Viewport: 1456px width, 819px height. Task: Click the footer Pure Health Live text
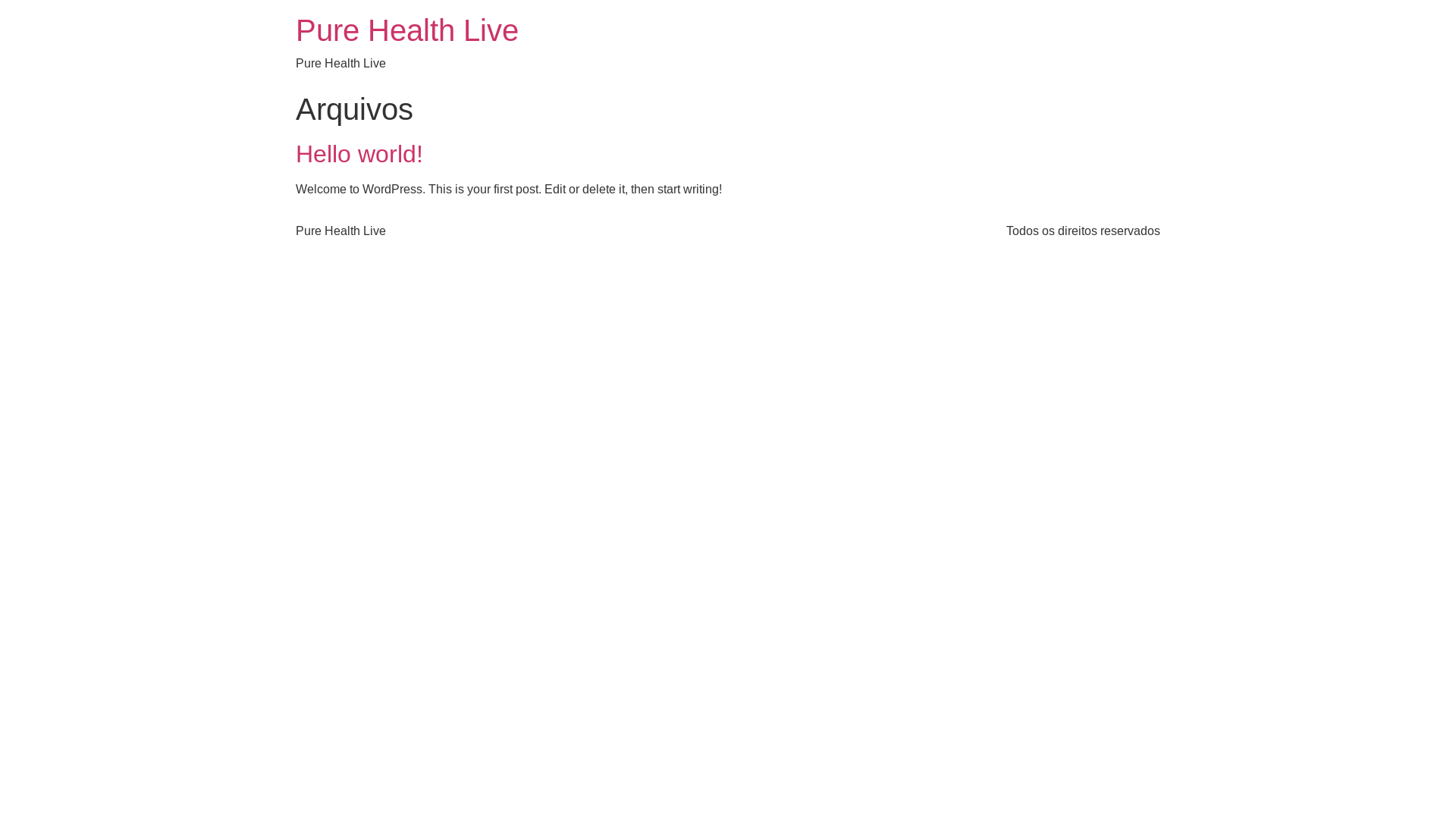[340, 231]
